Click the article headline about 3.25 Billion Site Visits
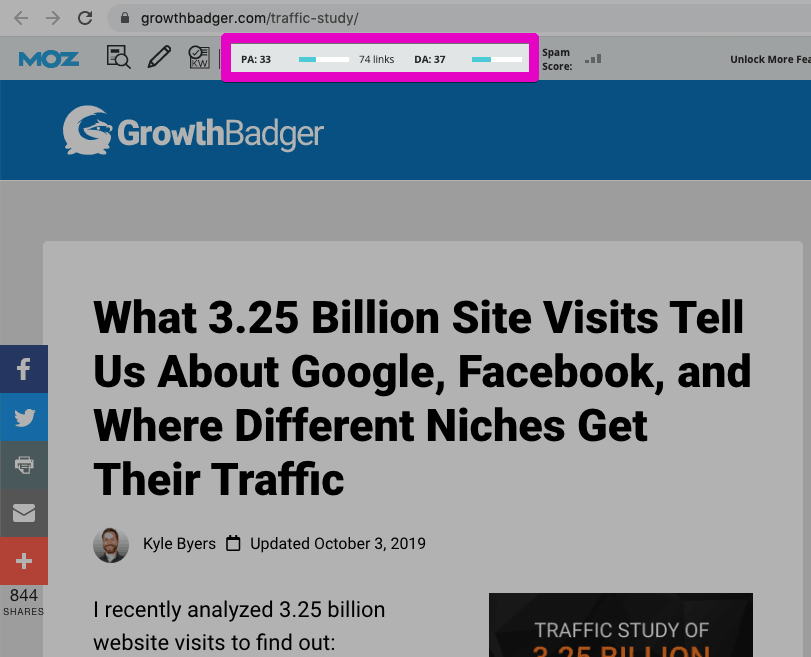This screenshot has width=811, height=657. (x=422, y=398)
